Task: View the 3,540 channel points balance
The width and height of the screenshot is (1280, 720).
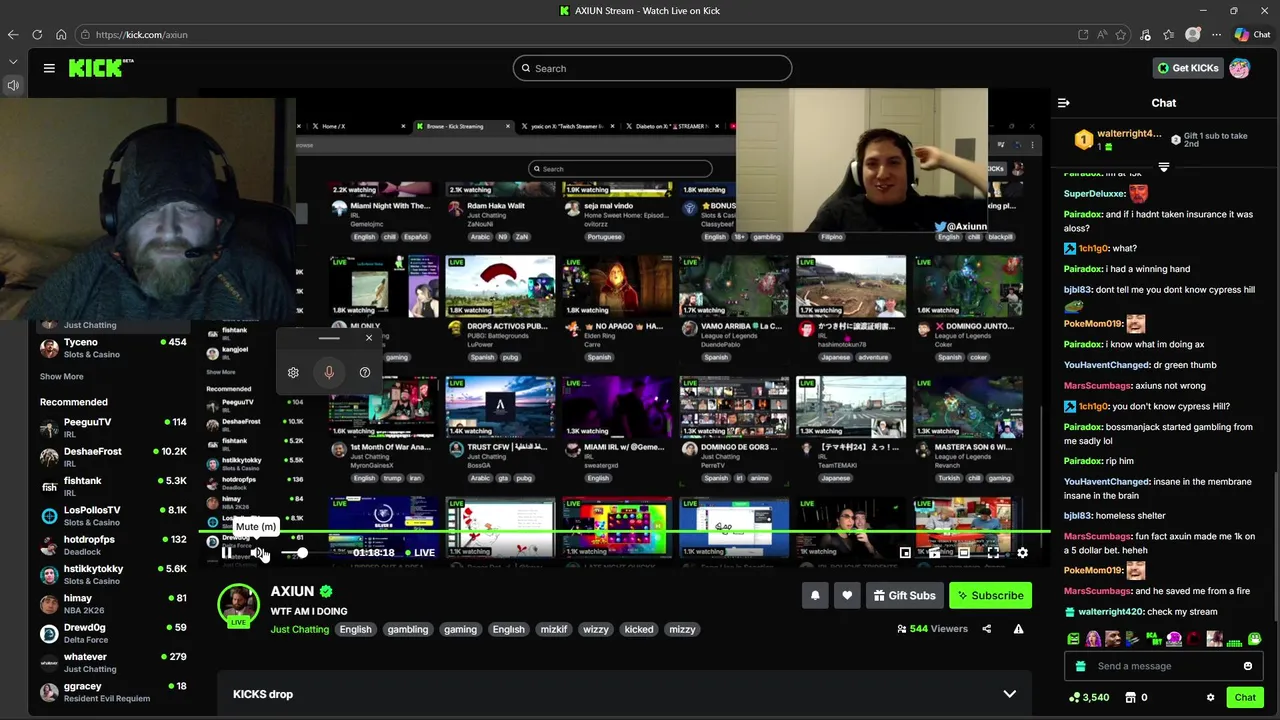Action: tap(1089, 697)
